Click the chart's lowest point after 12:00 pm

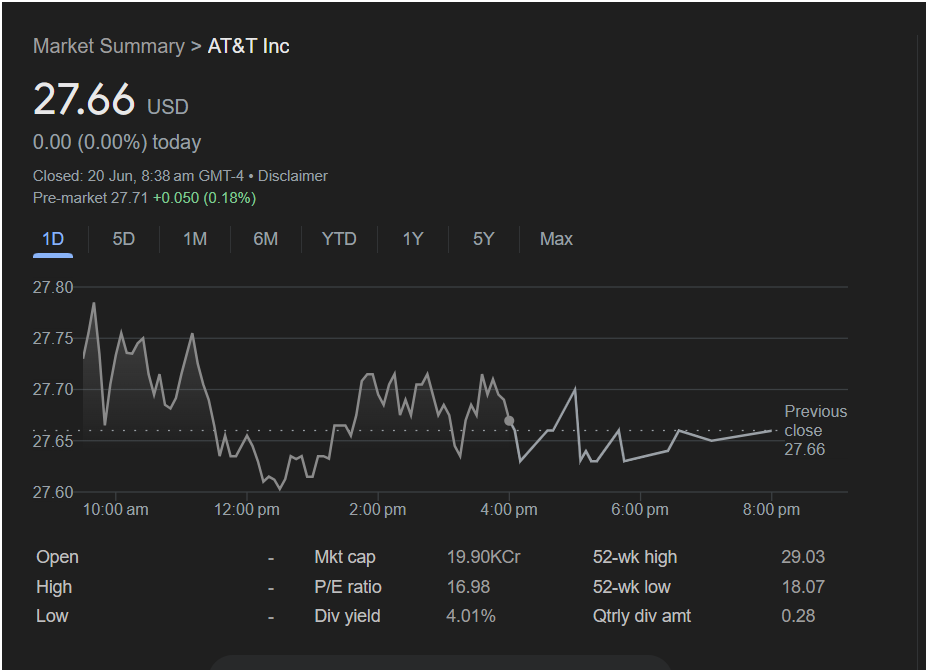280,490
